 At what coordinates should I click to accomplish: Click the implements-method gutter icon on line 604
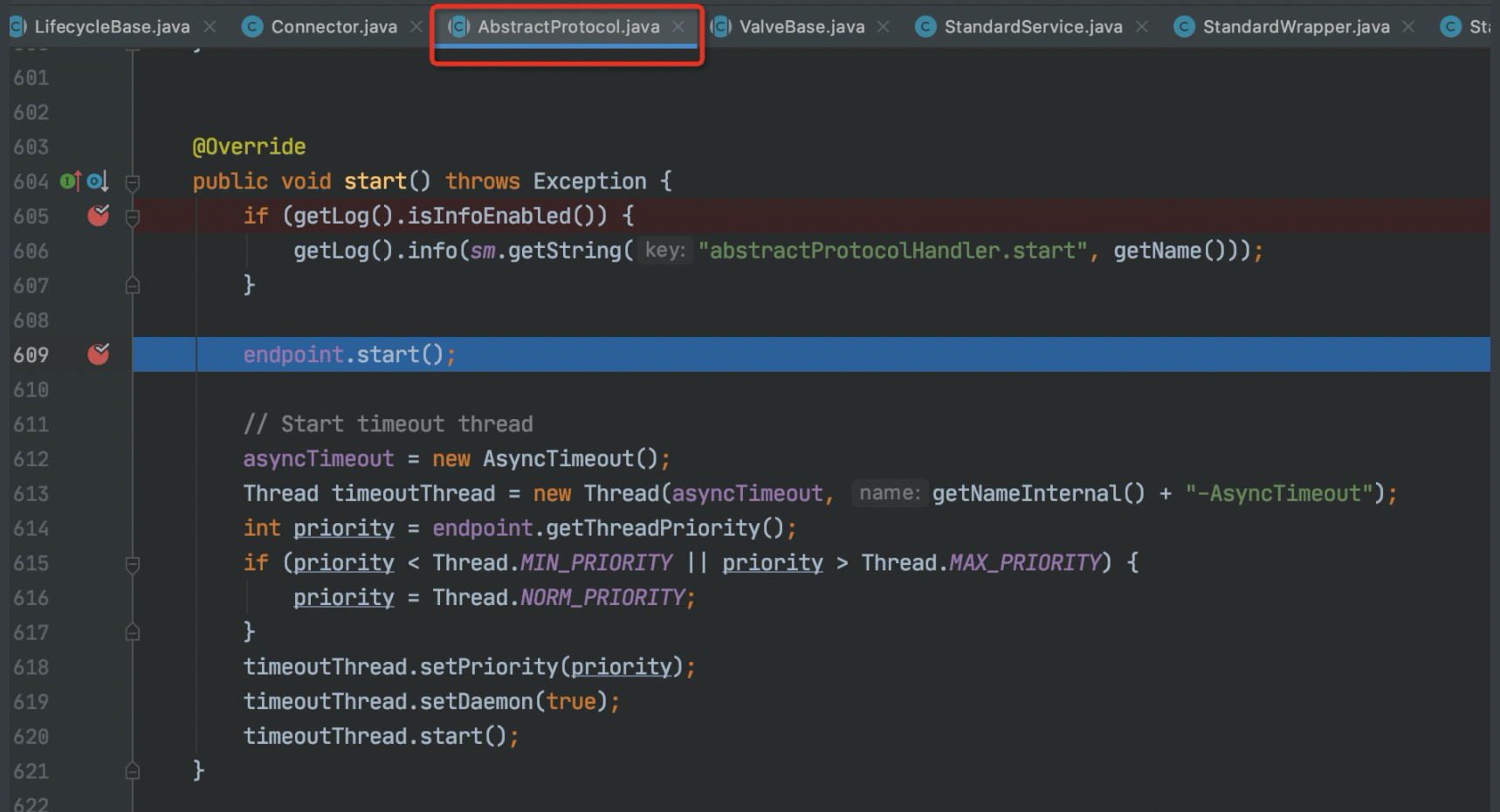point(71,181)
